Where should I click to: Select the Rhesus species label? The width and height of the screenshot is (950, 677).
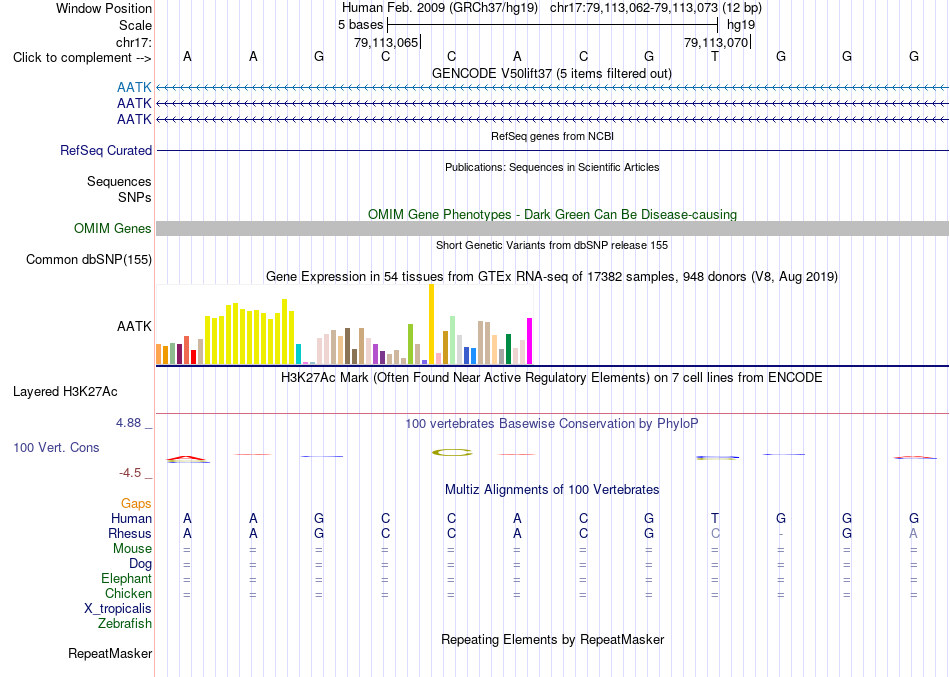pyautogui.click(x=130, y=533)
